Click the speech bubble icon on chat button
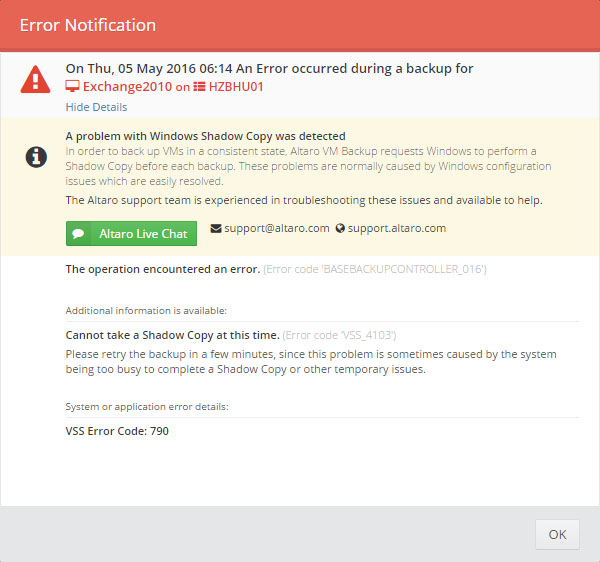Image resolution: width=600 pixels, height=562 pixels. coord(78,233)
